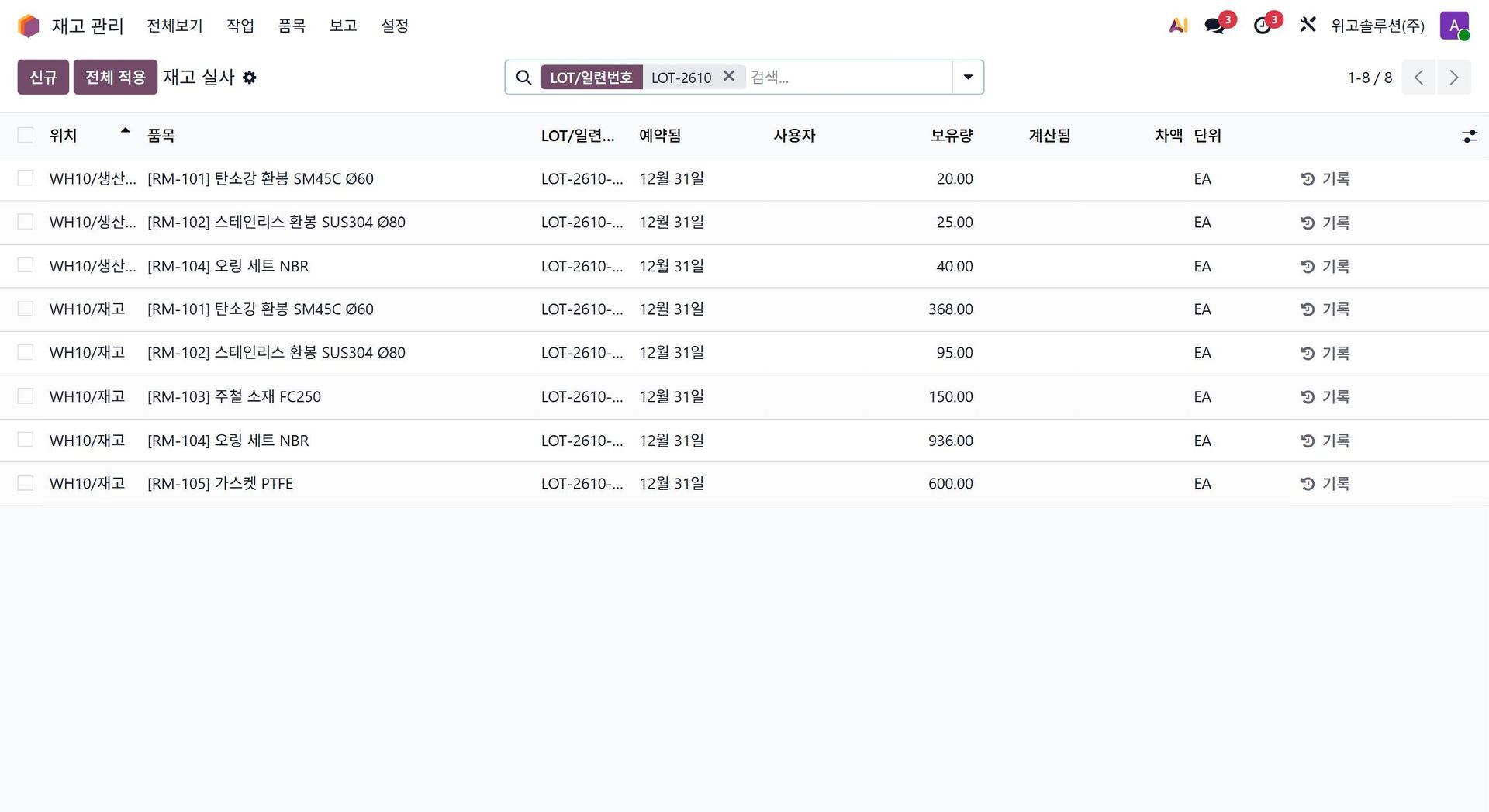Viewport: 1489px width, 812px height.
Task: Open the user avatar menu
Action: (x=1454, y=26)
